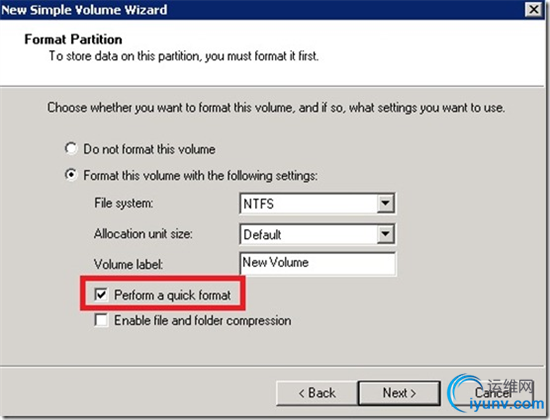Click the "Volume label:" label text
This screenshot has width=550, height=420.
128,264
